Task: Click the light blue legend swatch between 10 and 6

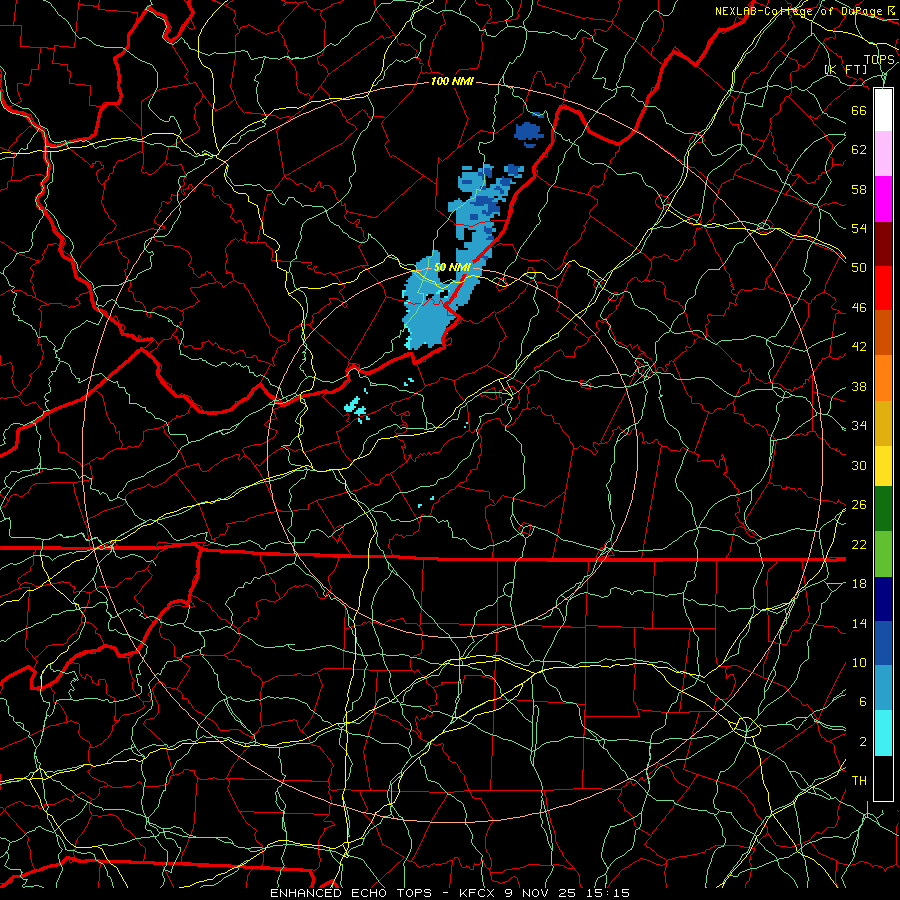Action: (x=883, y=688)
